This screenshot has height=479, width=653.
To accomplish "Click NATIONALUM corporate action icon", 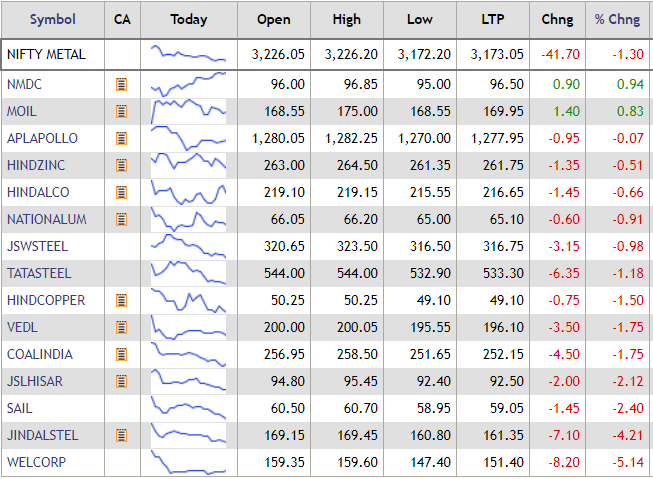I will (122, 219).
